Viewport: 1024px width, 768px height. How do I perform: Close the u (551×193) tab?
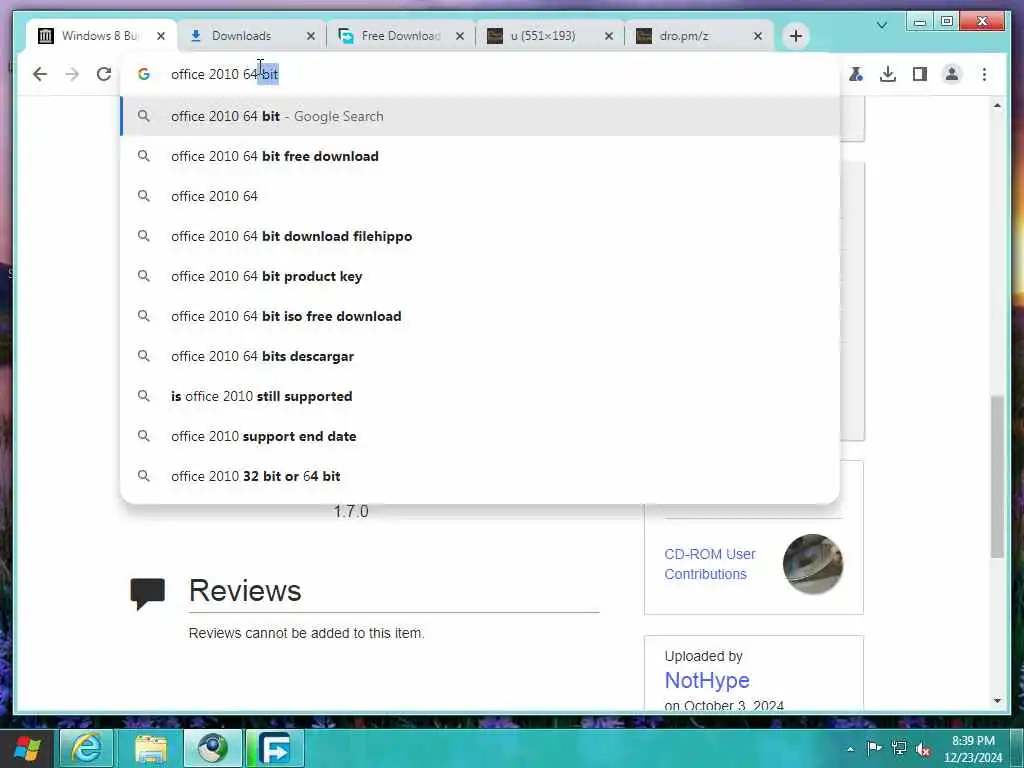[609, 36]
